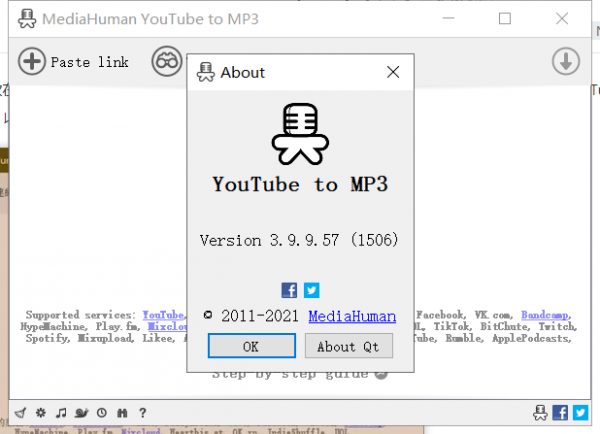The image size is (600, 434).
Task: Click the microphone logo in About dialog
Action: pyautogui.click(x=300, y=134)
